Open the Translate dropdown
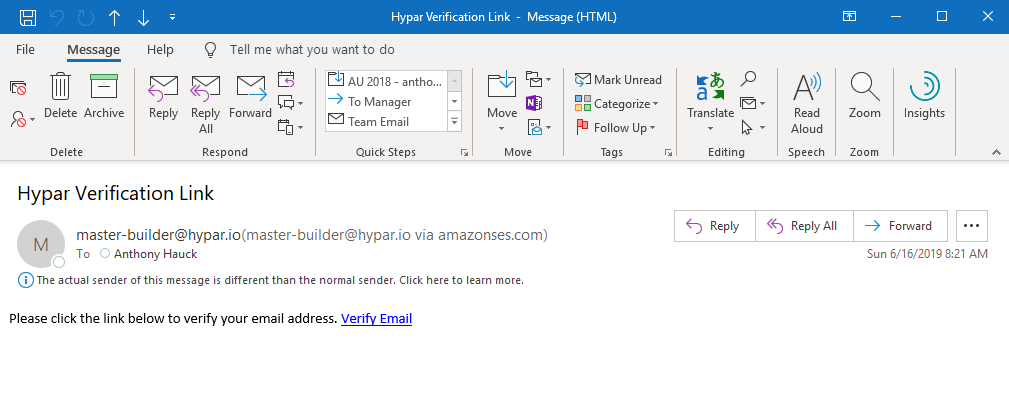1009x409 pixels. (710, 103)
